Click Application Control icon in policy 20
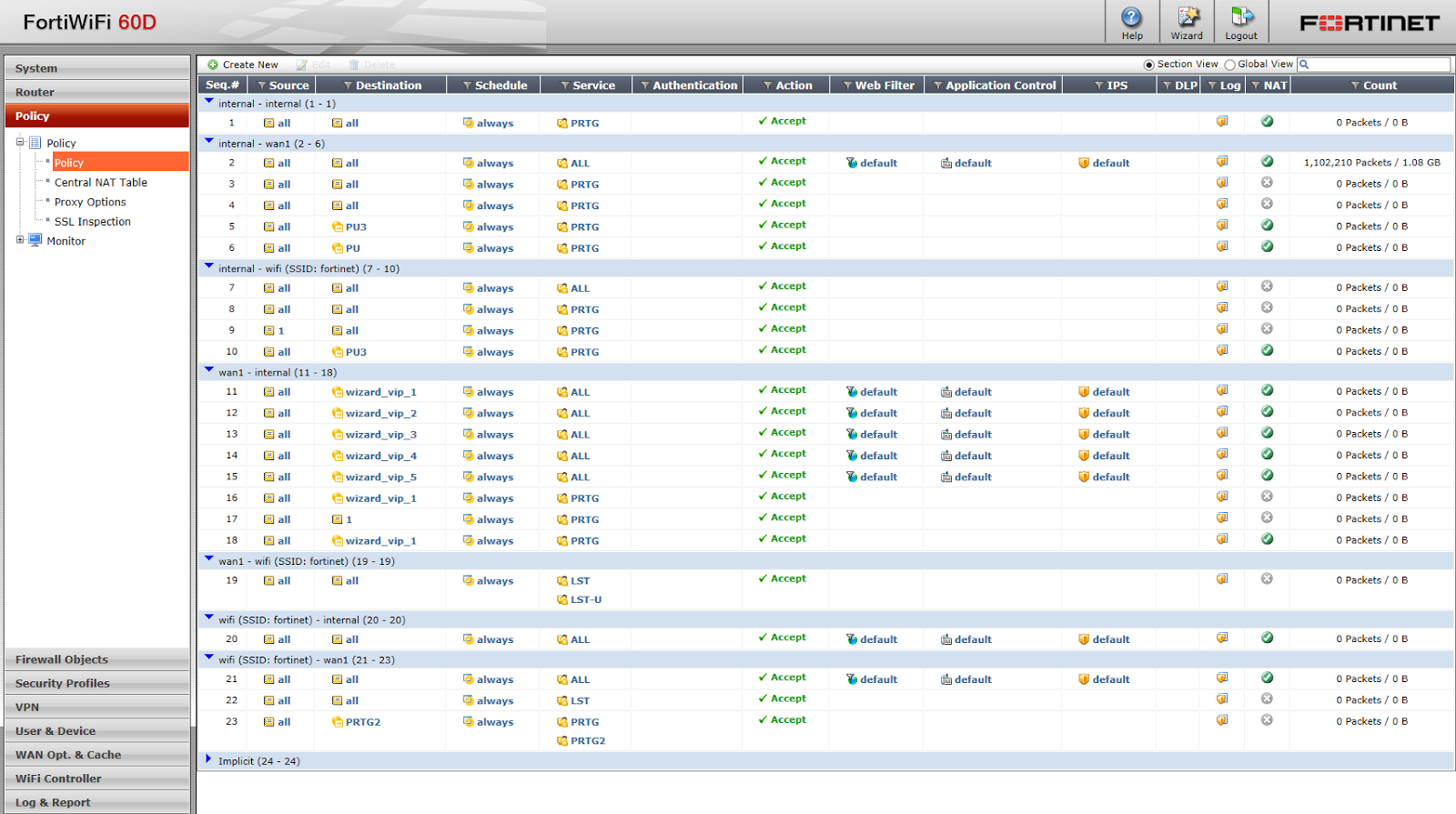 click(946, 640)
